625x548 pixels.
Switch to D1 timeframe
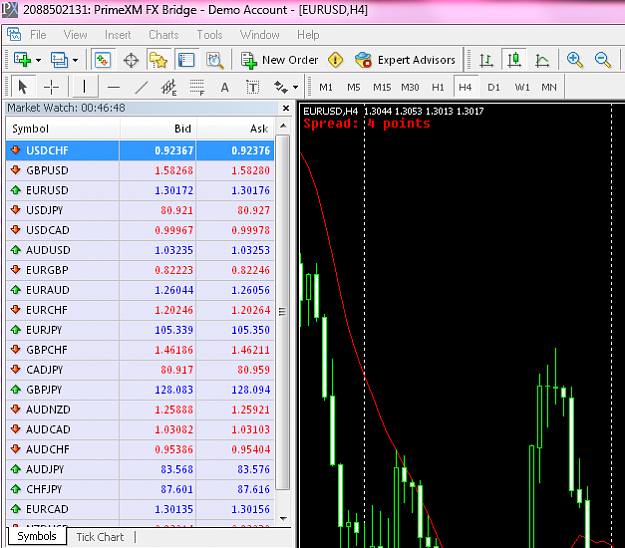pos(493,87)
